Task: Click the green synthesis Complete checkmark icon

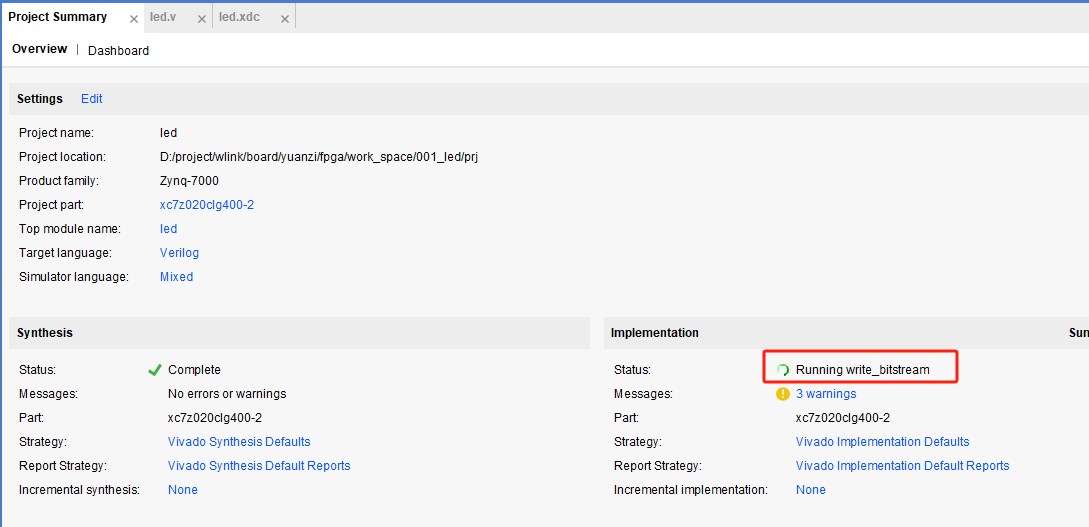Action: [x=155, y=370]
